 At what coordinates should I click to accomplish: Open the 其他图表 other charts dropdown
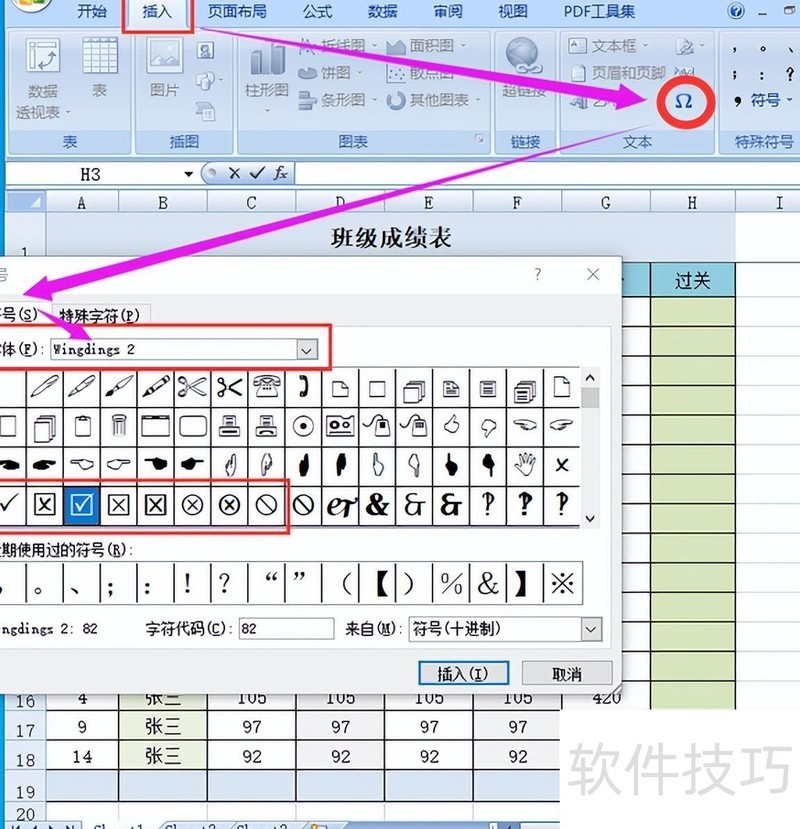[x=434, y=100]
